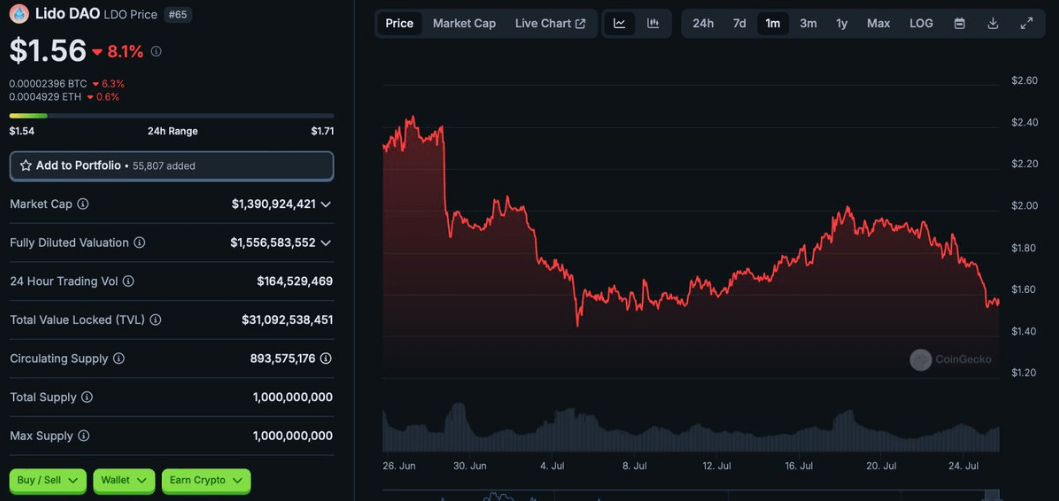Image resolution: width=1059 pixels, height=501 pixels.
Task: Set chart range to 1m
Action: [x=773, y=24]
